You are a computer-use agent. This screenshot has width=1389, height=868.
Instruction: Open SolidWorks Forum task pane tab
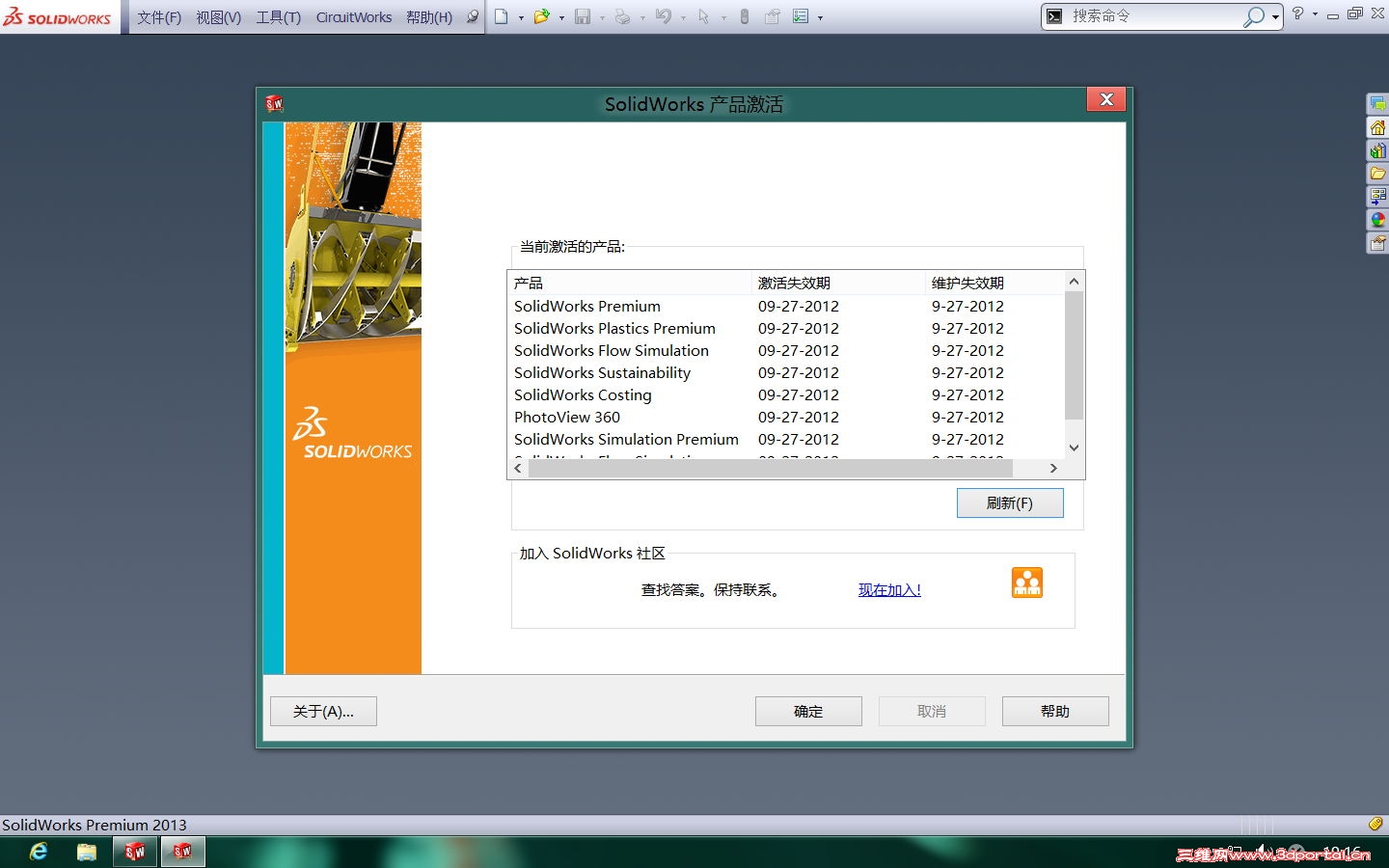pos(1377,104)
